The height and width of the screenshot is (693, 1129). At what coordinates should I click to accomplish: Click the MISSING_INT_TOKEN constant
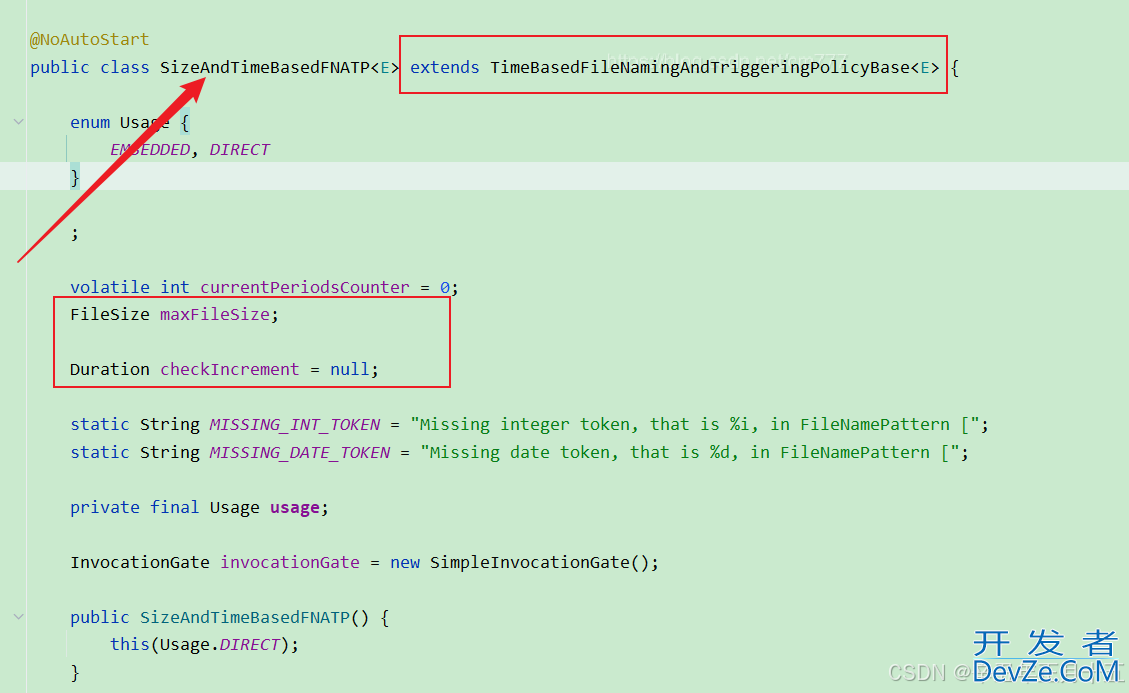[294, 425]
